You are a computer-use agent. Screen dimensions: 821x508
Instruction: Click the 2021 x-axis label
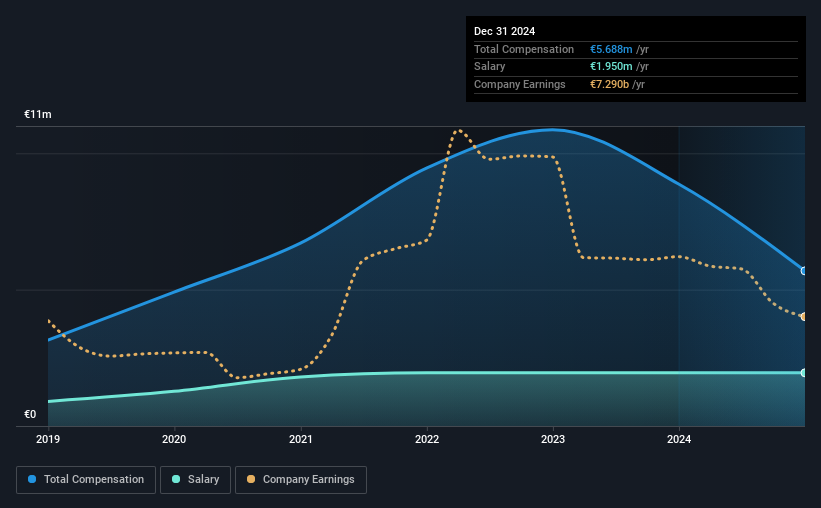coord(301,439)
